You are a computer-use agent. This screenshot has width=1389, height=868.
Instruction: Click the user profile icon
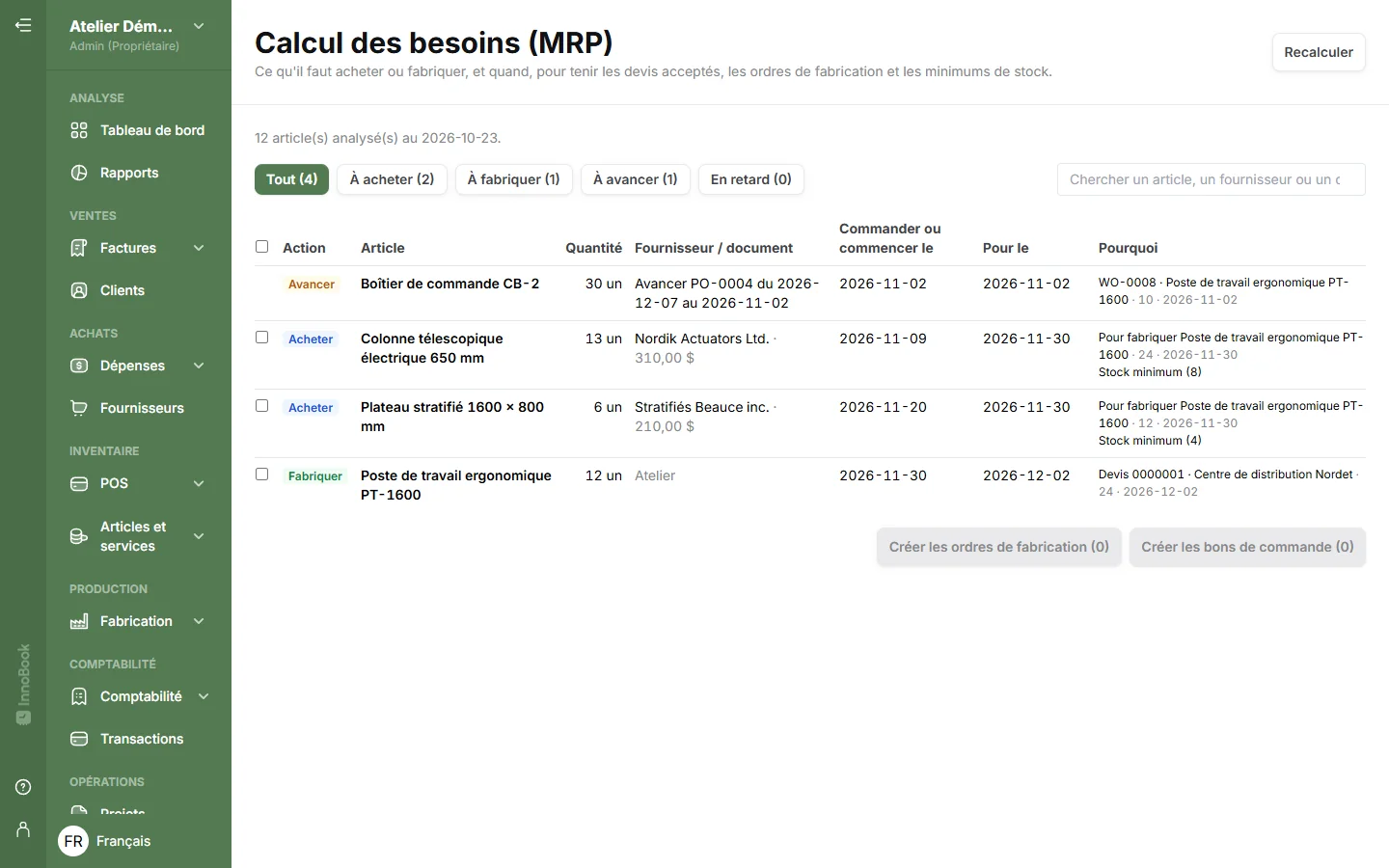(x=23, y=829)
